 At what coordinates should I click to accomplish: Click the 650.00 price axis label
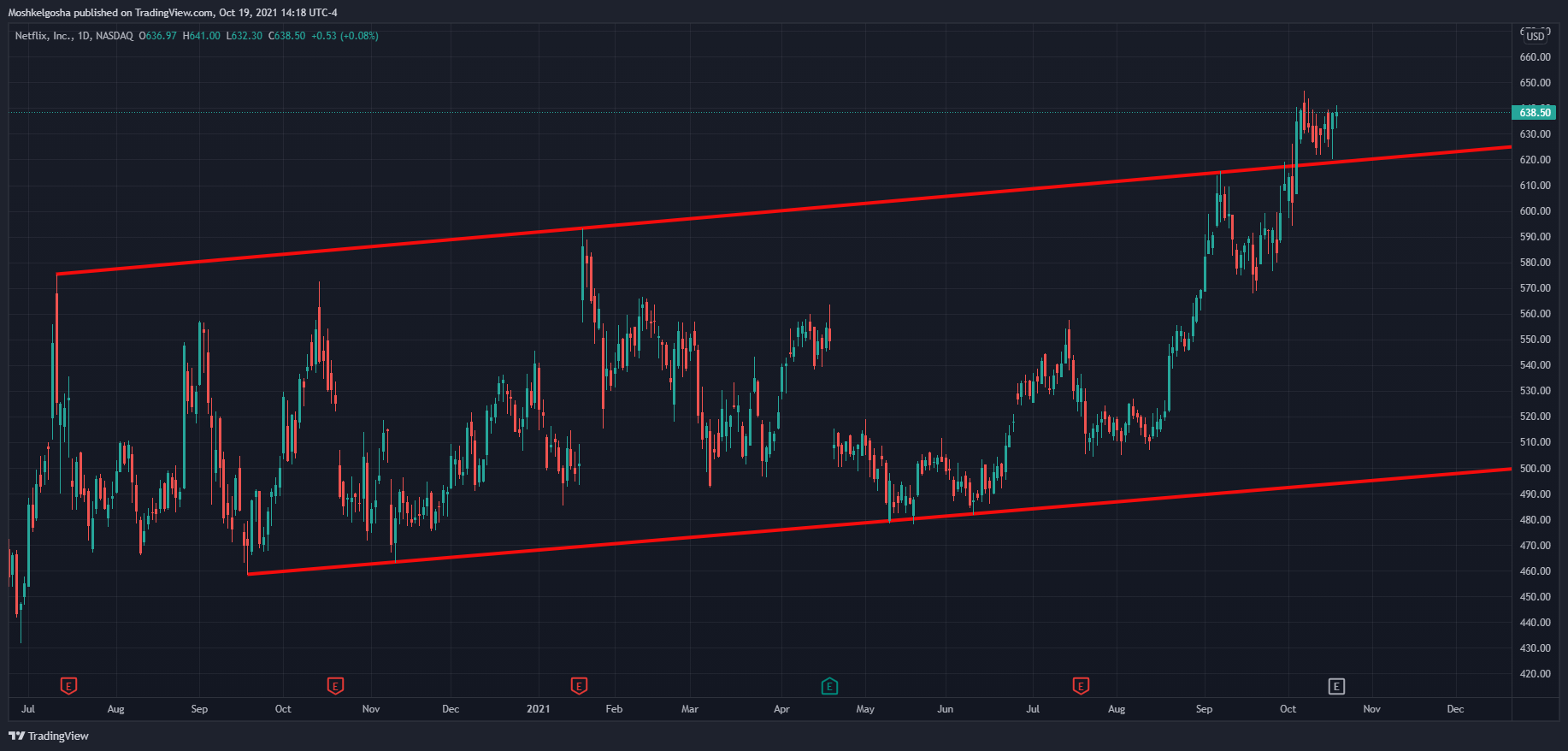(x=1536, y=83)
